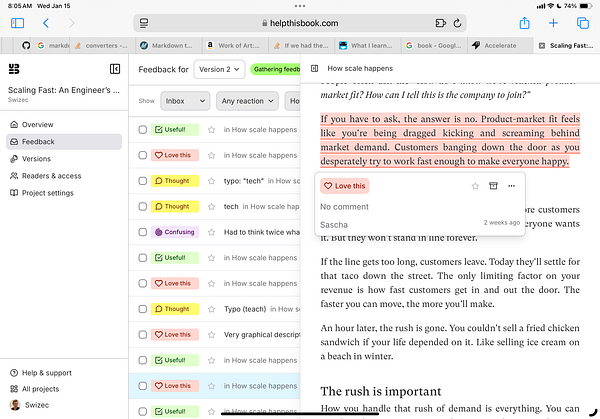The width and height of the screenshot is (600, 419).
Task: Go back with the browser back arrow
Action: click(x=46, y=23)
